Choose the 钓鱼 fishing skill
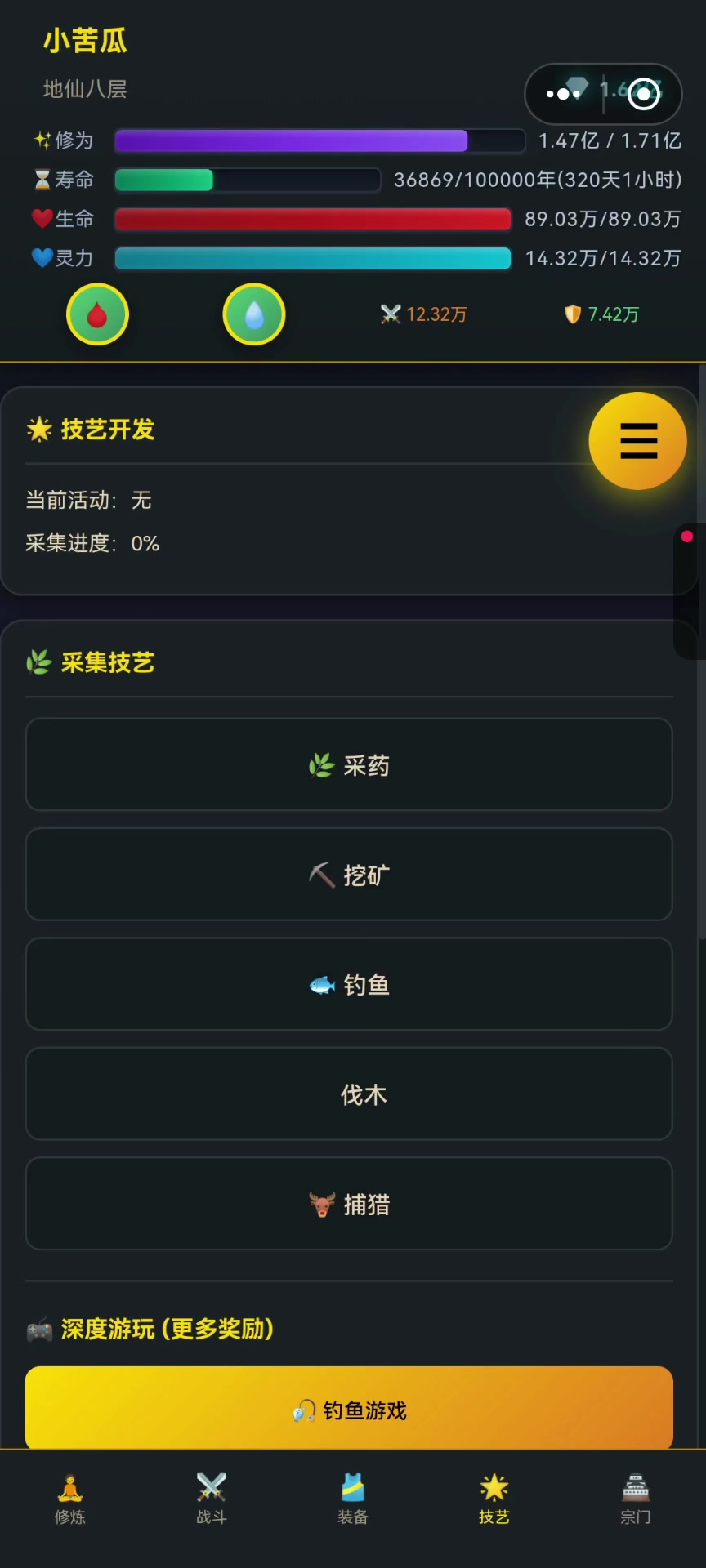This screenshot has width=706, height=1568. 349,985
